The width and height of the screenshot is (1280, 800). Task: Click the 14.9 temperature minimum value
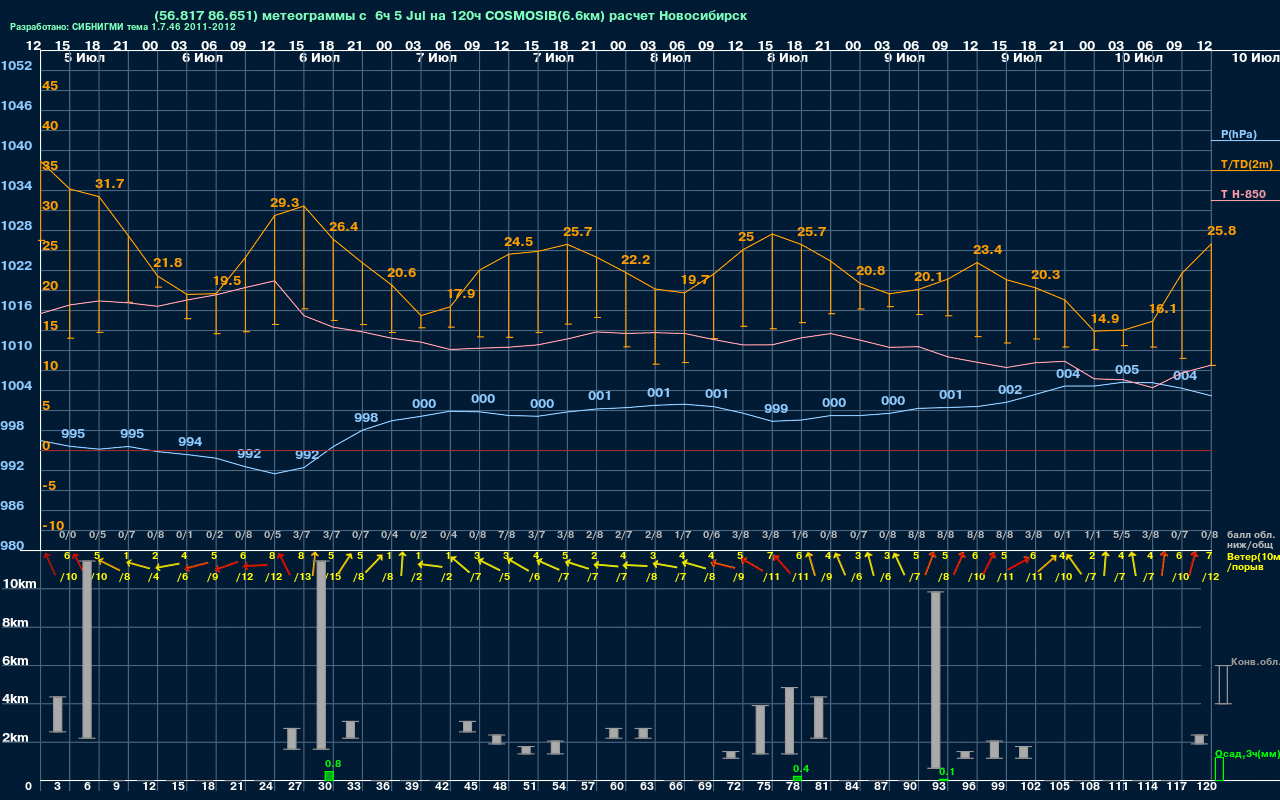(x=1105, y=319)
